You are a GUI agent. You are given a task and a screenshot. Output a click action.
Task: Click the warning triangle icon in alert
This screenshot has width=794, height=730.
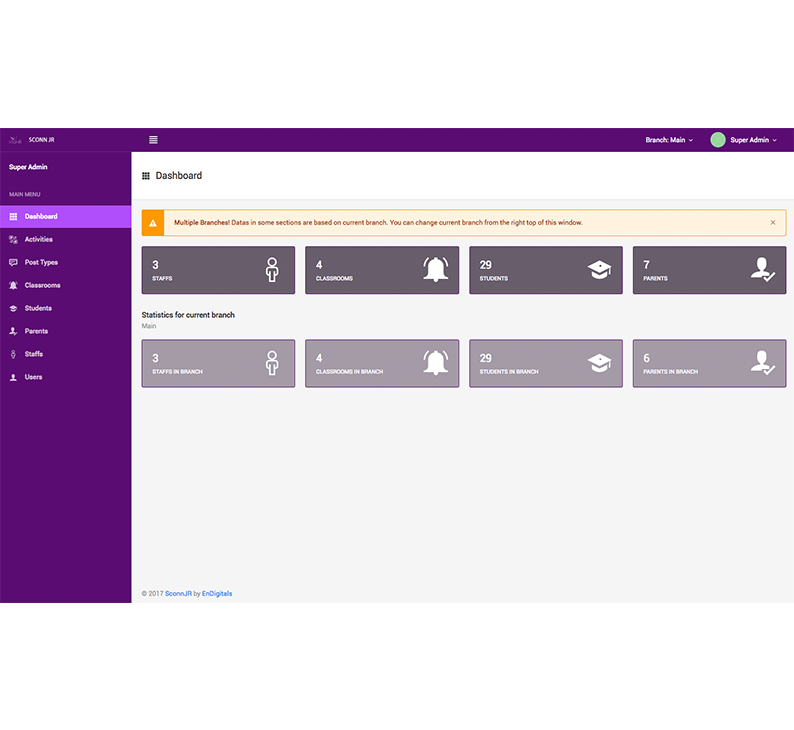(153, 223)
